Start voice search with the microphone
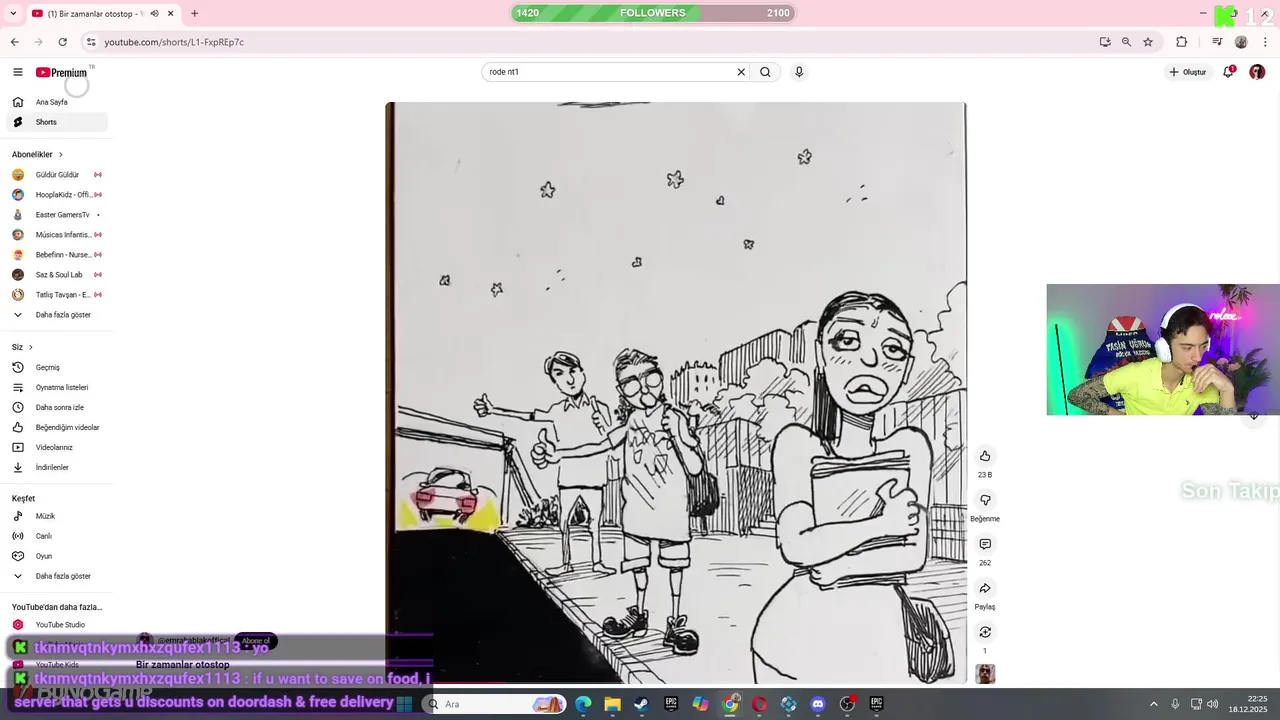The width and height of the screenshot is (1280, 720). click(x=799, y=72)
